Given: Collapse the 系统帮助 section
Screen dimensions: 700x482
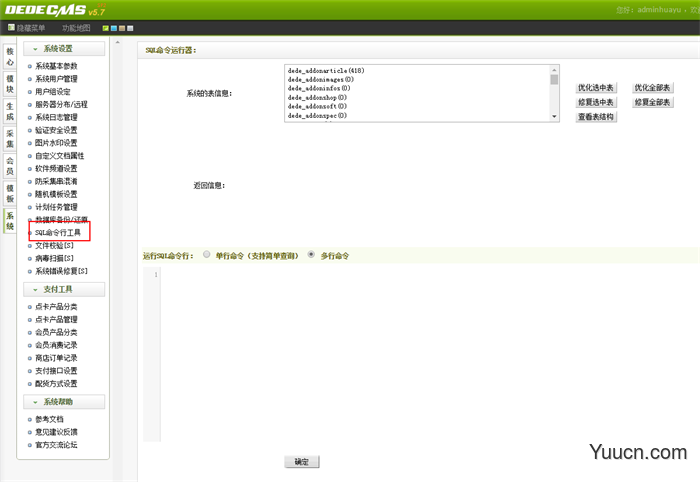Looking at the screenshot, I should point(38,402).
